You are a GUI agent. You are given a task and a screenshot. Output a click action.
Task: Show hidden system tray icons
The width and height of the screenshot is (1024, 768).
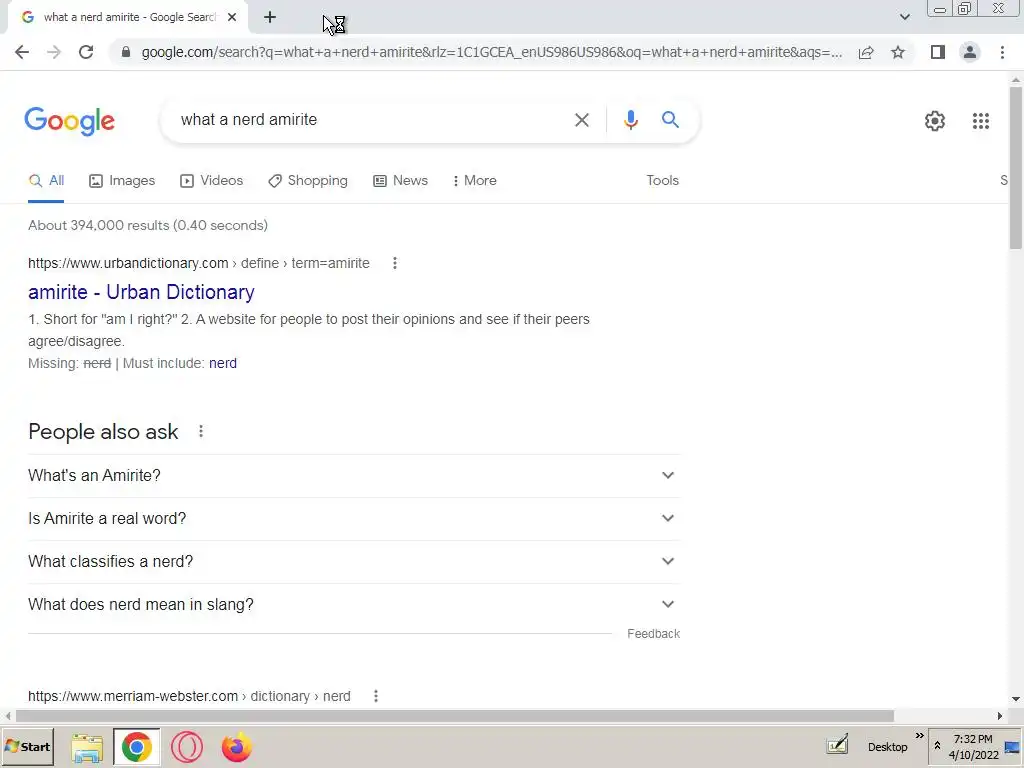[937, 746]
